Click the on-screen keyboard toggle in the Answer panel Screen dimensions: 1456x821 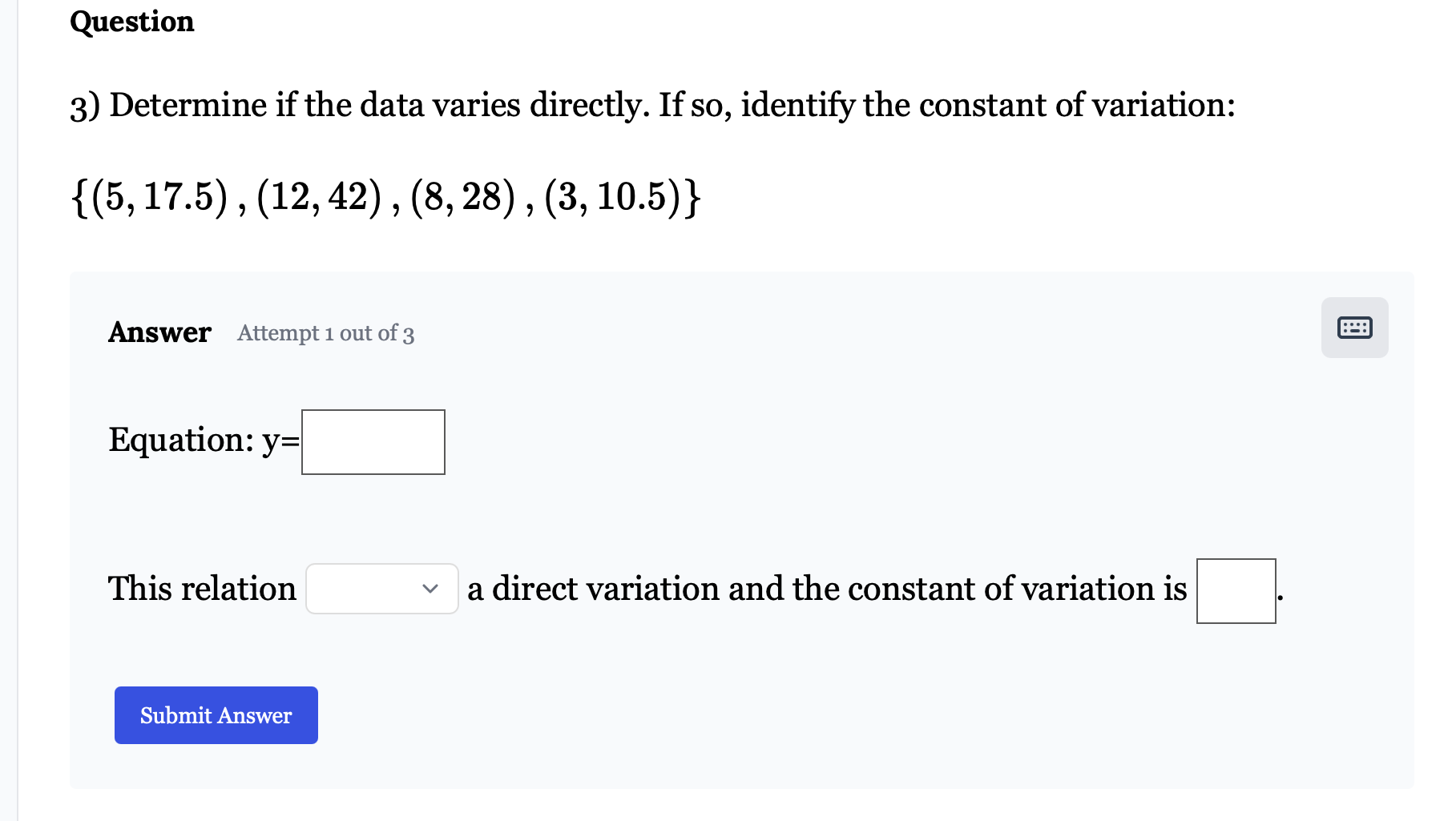point(1353,327)
